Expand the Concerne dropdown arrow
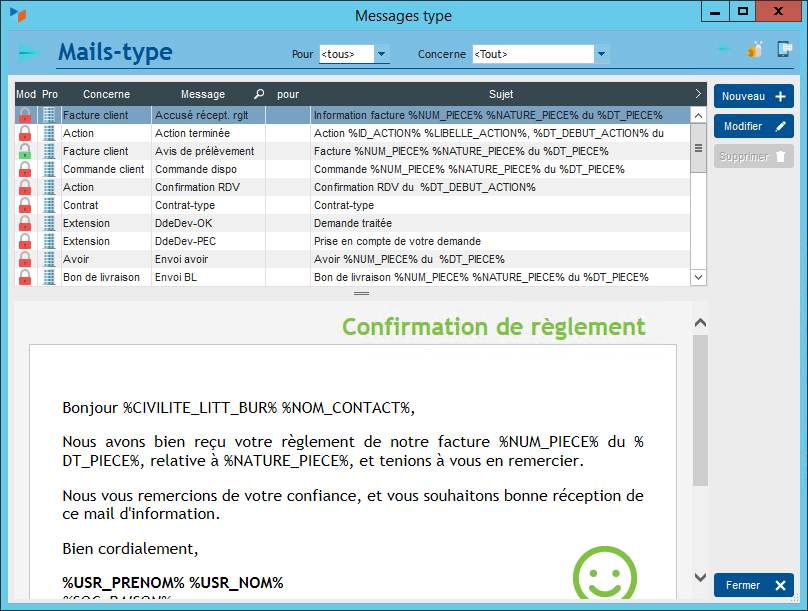Viewport: 808px width, 611px height. [601, 54]
